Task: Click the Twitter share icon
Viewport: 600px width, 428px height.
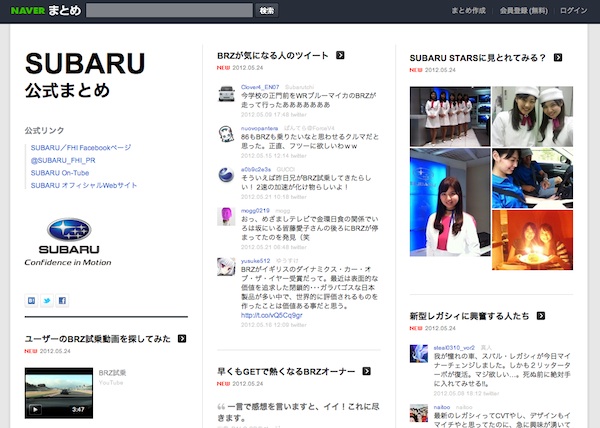Action: click(47, 300)
